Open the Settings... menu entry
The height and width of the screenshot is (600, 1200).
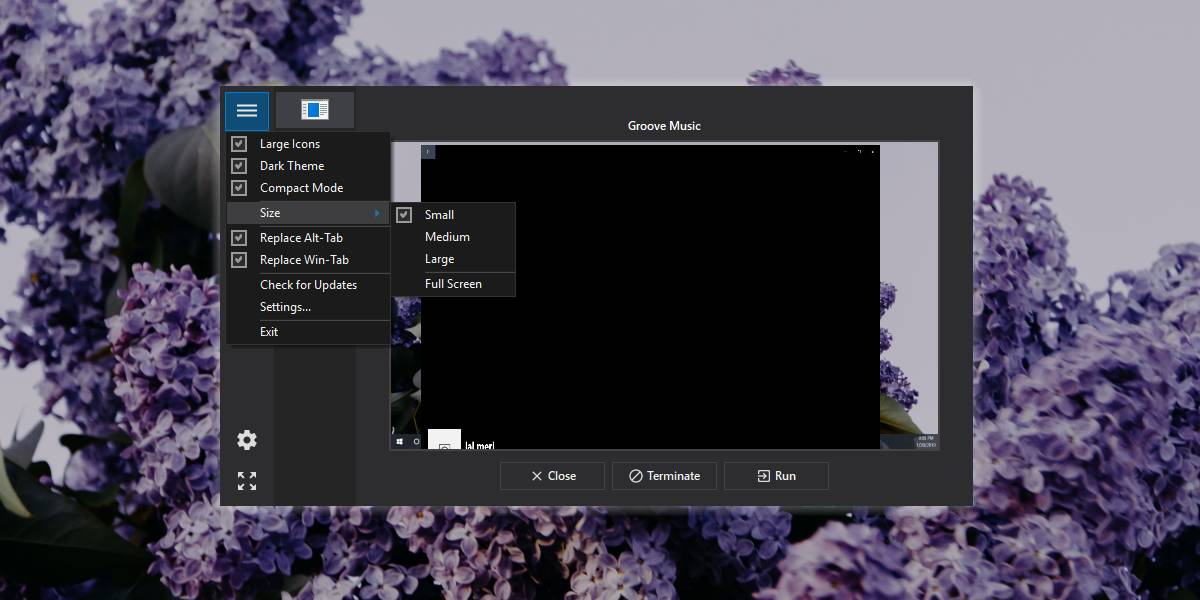(308, 307)
